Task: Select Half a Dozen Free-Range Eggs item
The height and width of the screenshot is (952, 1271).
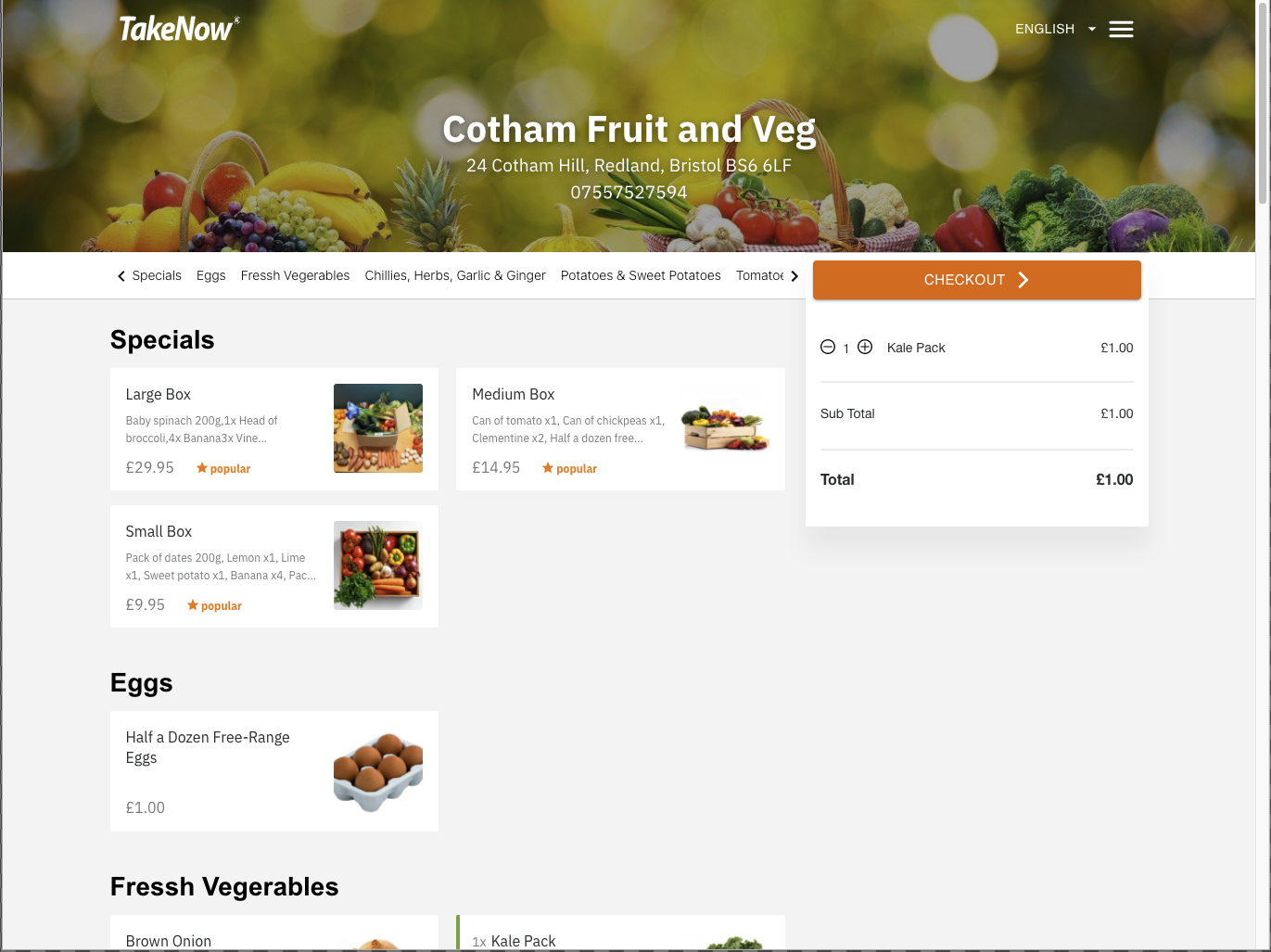Action: (x=274, y=771)
